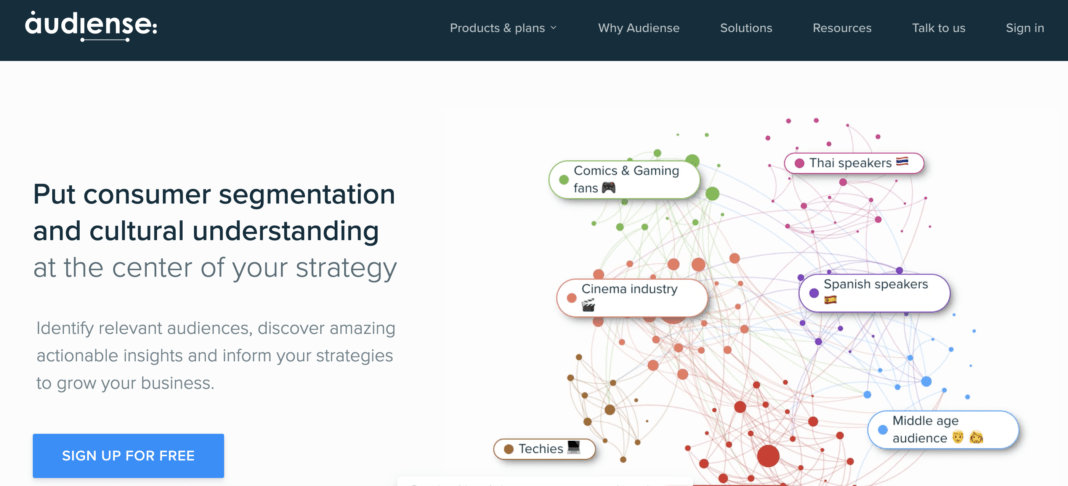Click the Audiense logo

pyautogui.click(x=91, y=27)
